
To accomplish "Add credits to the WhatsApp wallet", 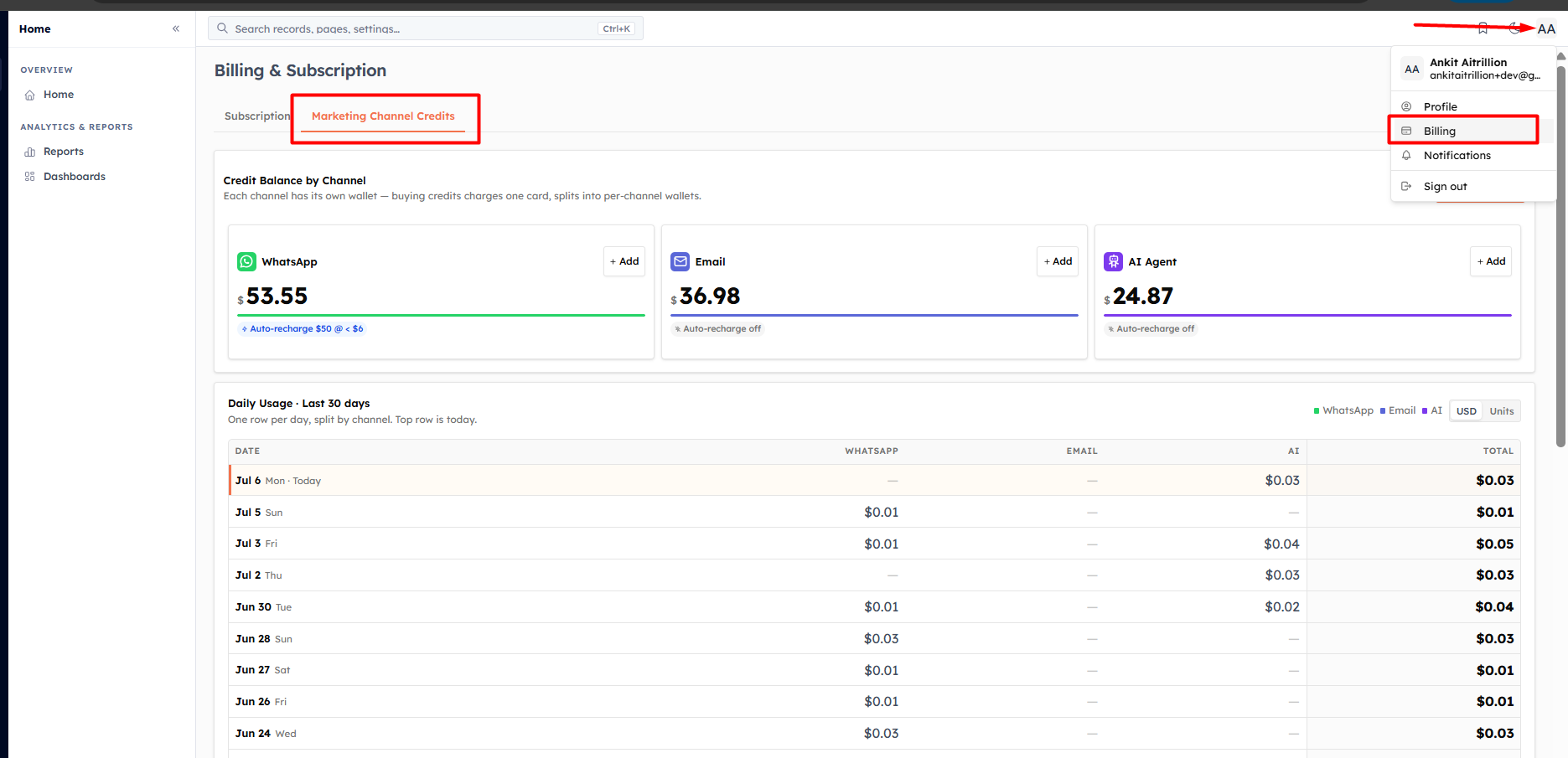I will 624,261.
